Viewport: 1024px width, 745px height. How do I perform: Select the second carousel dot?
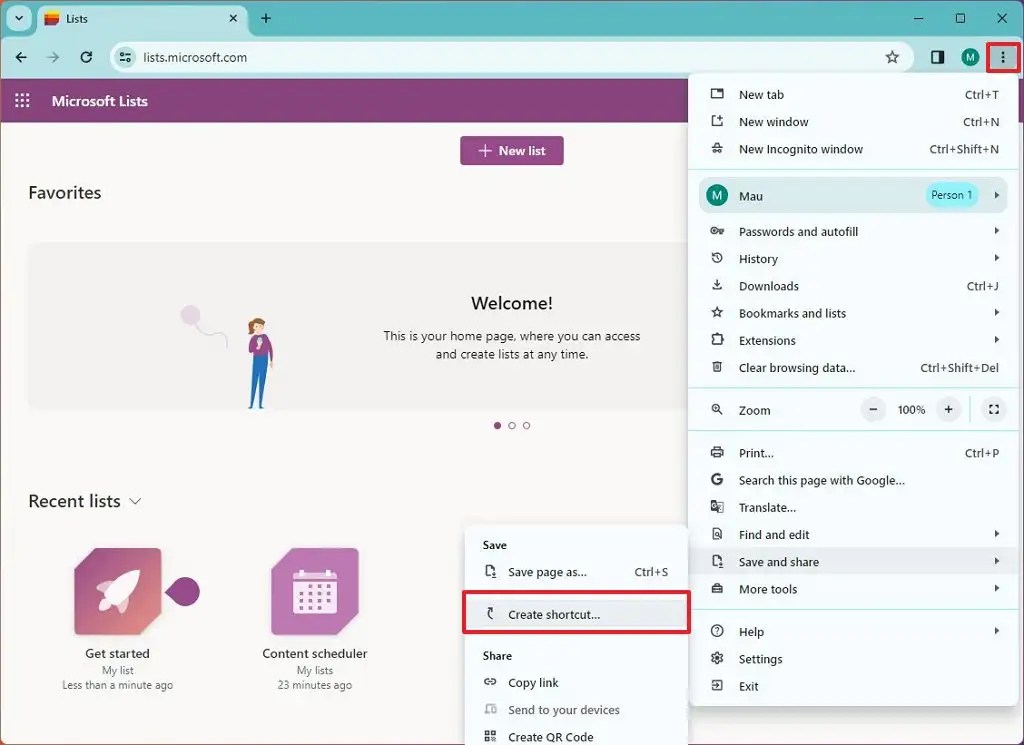(x=512, y=425)
